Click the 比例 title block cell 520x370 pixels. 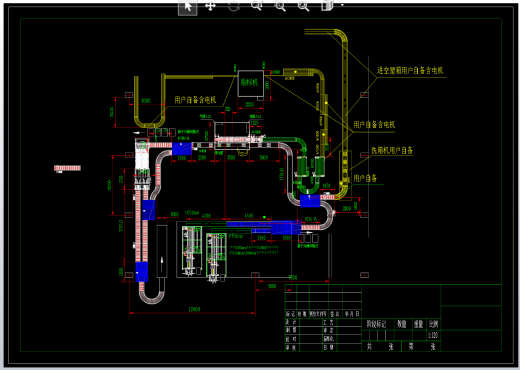tap(433, 324)
